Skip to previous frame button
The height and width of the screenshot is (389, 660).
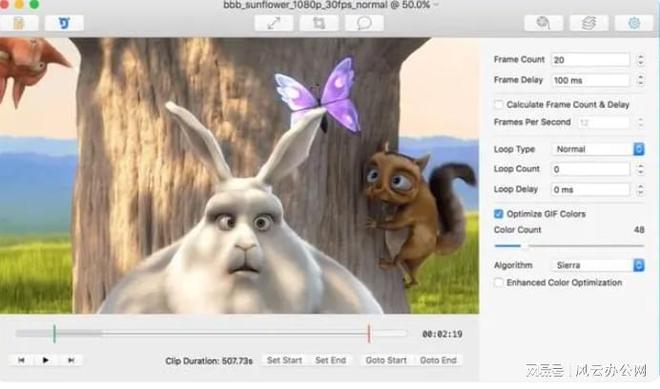21,360
